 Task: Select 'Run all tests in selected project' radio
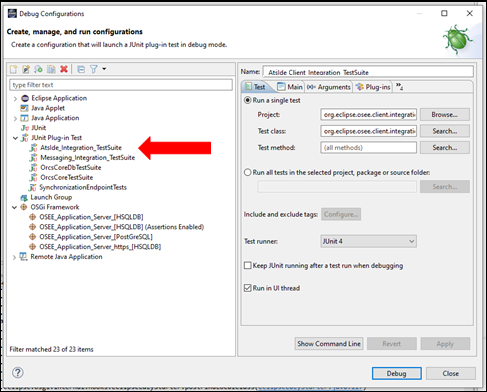(248, 172)
